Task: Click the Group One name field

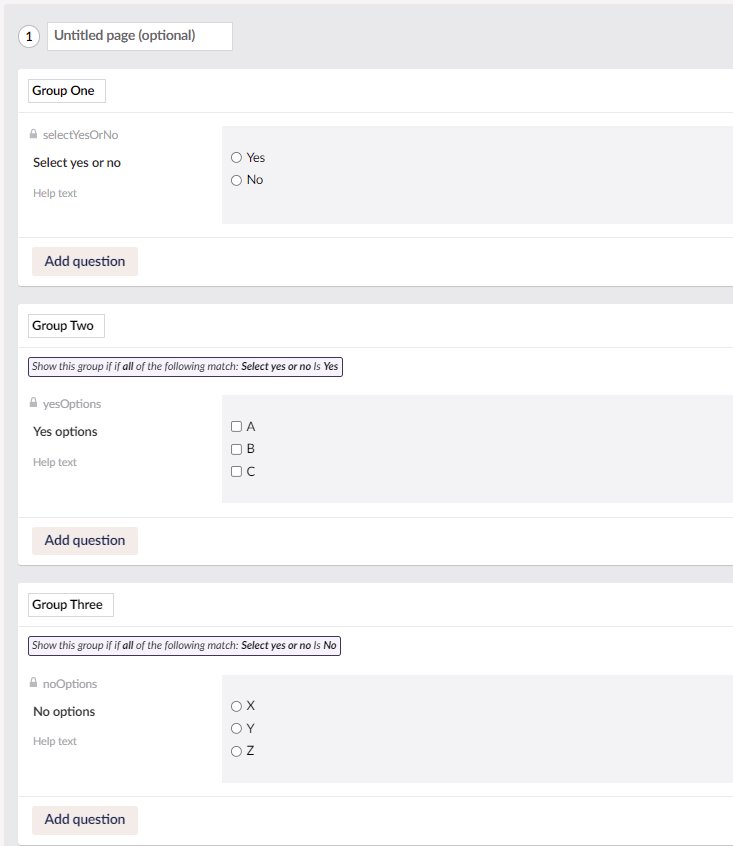Action: pyautogui.click(x=66, y=90)
